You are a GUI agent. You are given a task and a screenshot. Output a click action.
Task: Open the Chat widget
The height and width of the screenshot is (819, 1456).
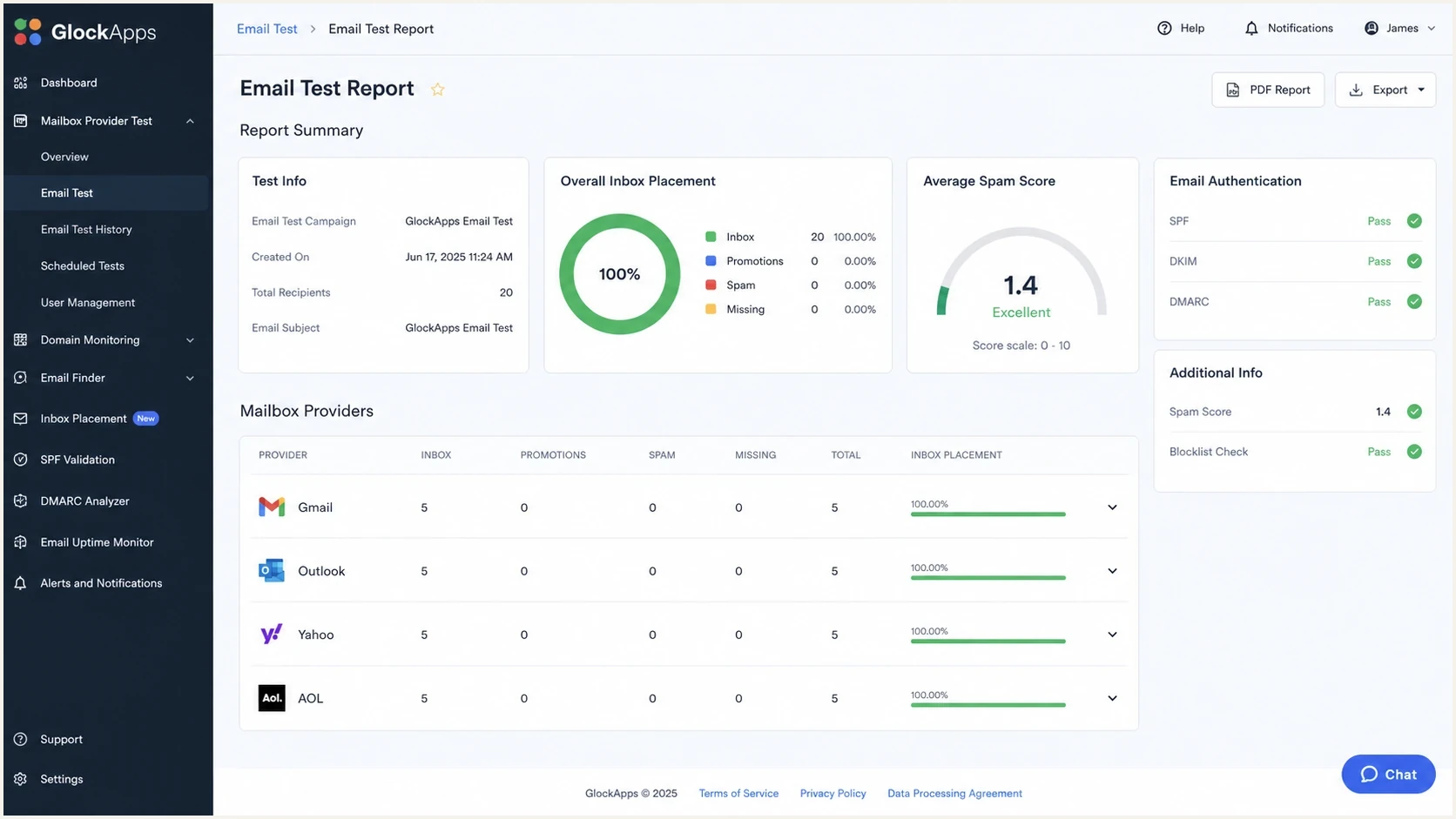1388,774
